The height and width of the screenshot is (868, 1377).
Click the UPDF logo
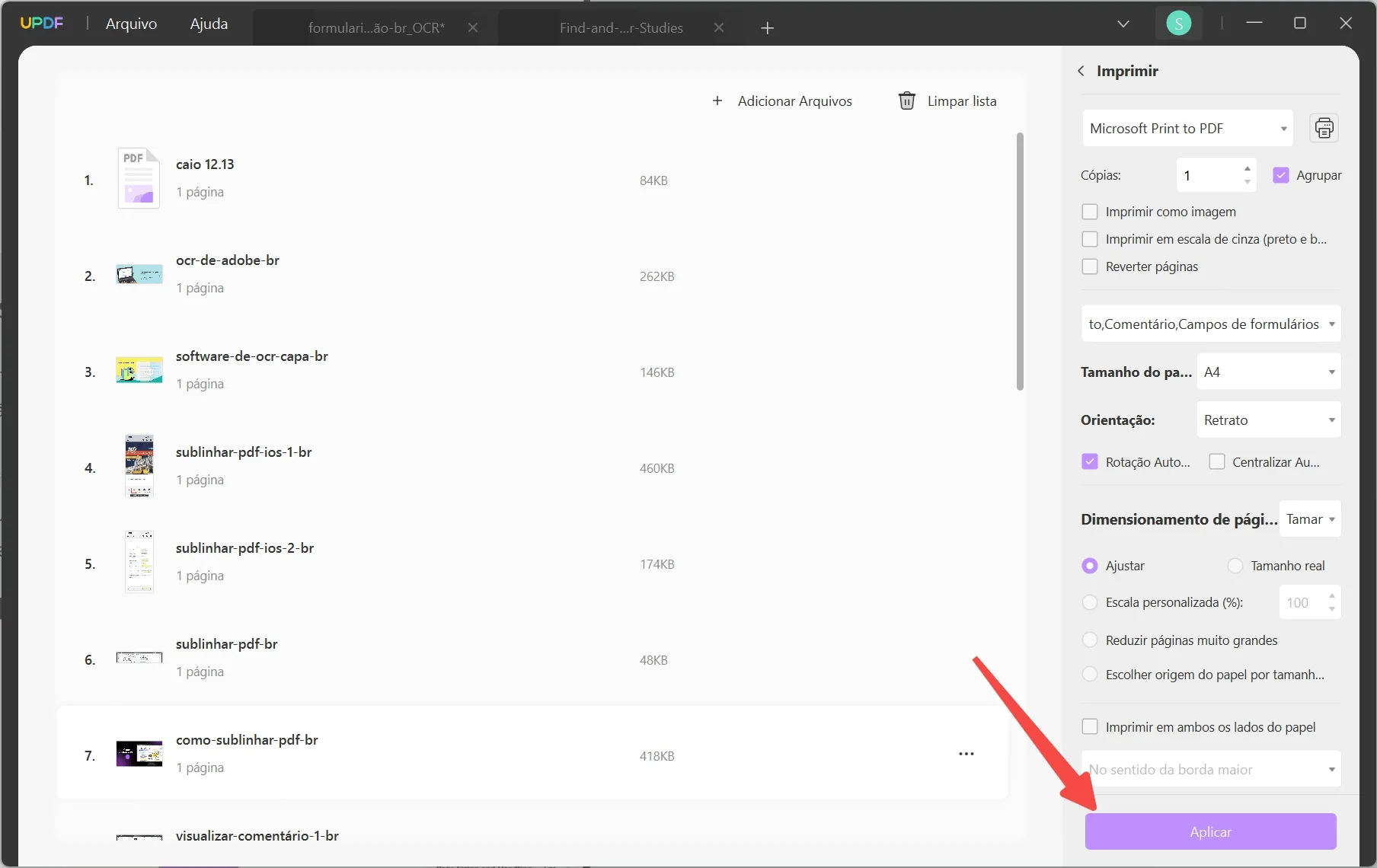[x=42, y=22]
